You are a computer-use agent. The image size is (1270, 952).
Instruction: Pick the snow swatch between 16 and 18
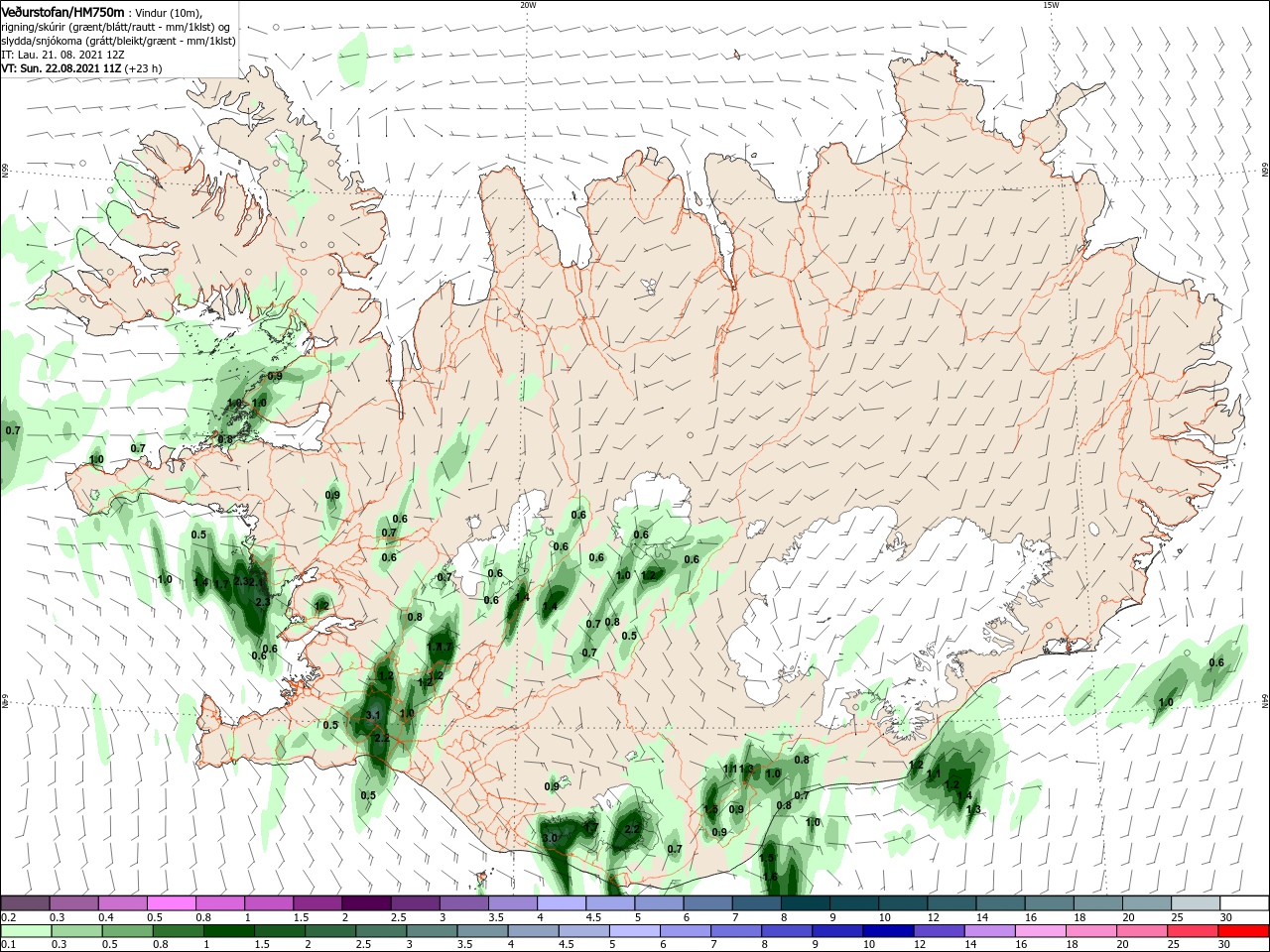(1049, 903)
